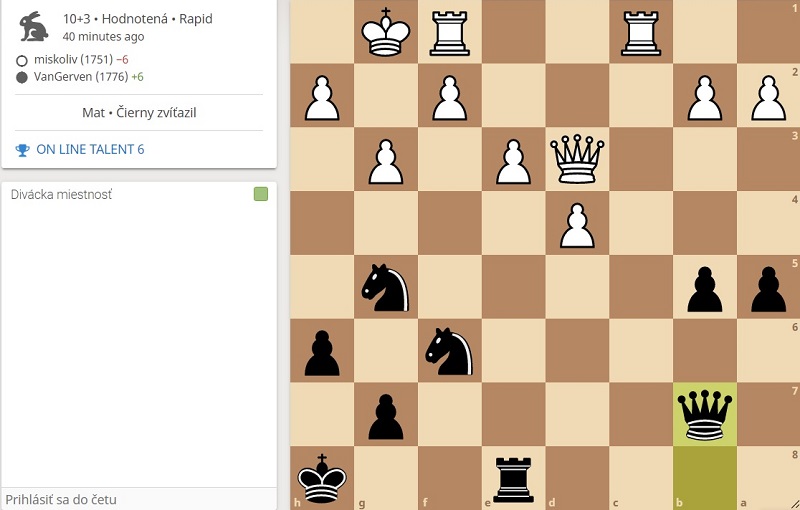Select the black king on h8
800x510 pixels.
pos(322,478)
